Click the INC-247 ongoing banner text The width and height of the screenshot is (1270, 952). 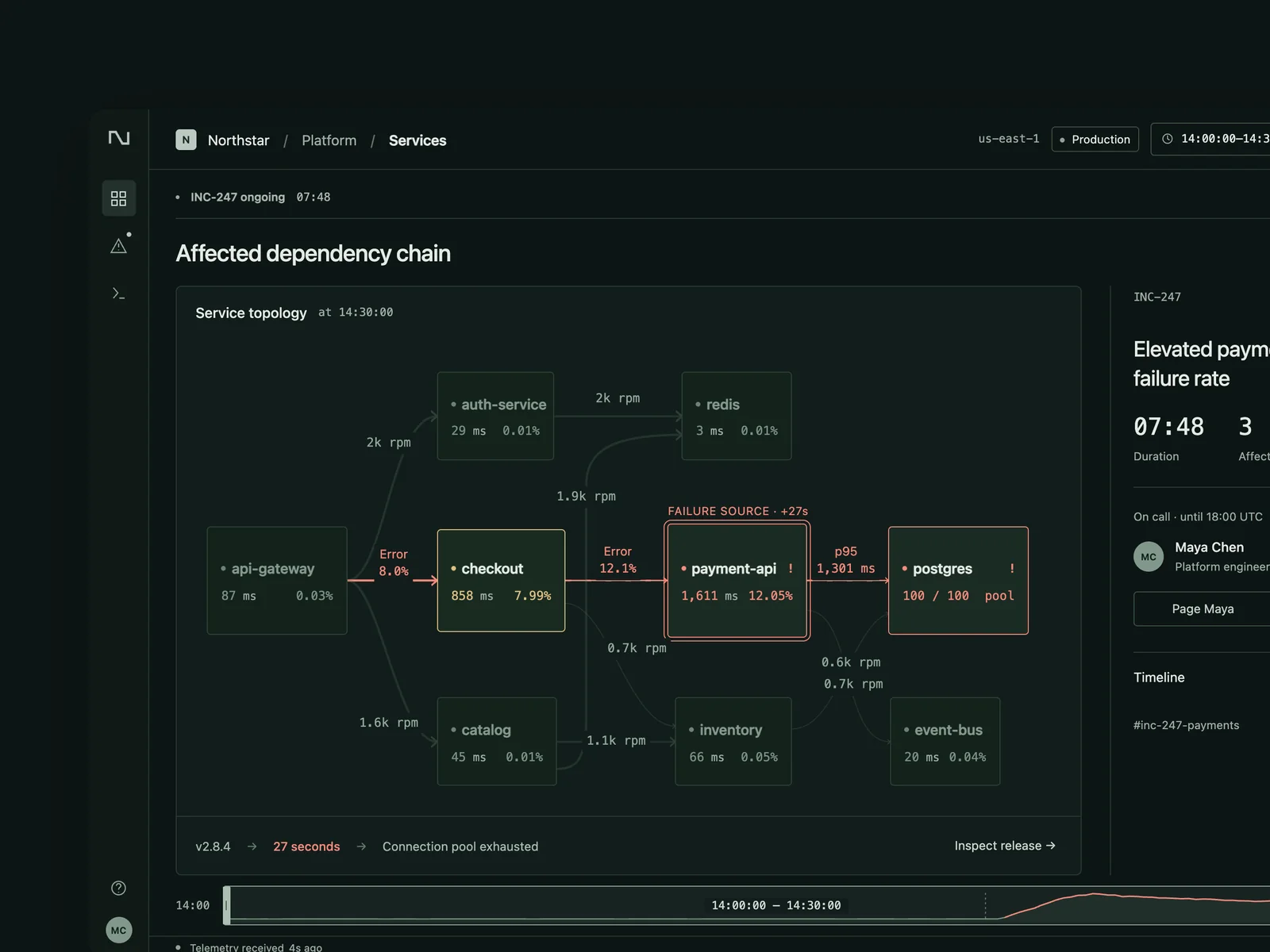237,198
